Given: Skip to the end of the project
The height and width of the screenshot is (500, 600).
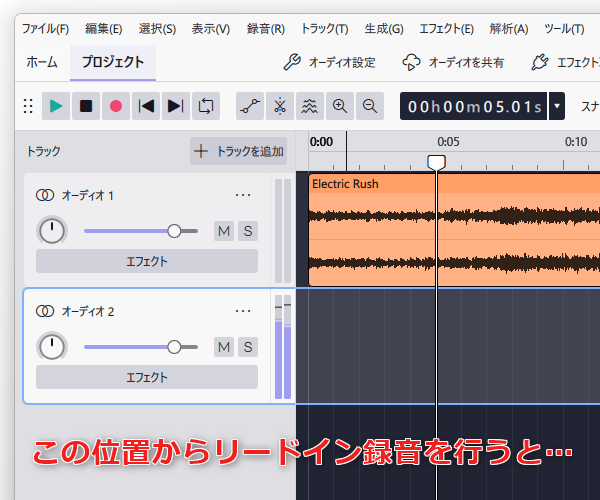Looking at the screenshot, I should tap(176, 106).
